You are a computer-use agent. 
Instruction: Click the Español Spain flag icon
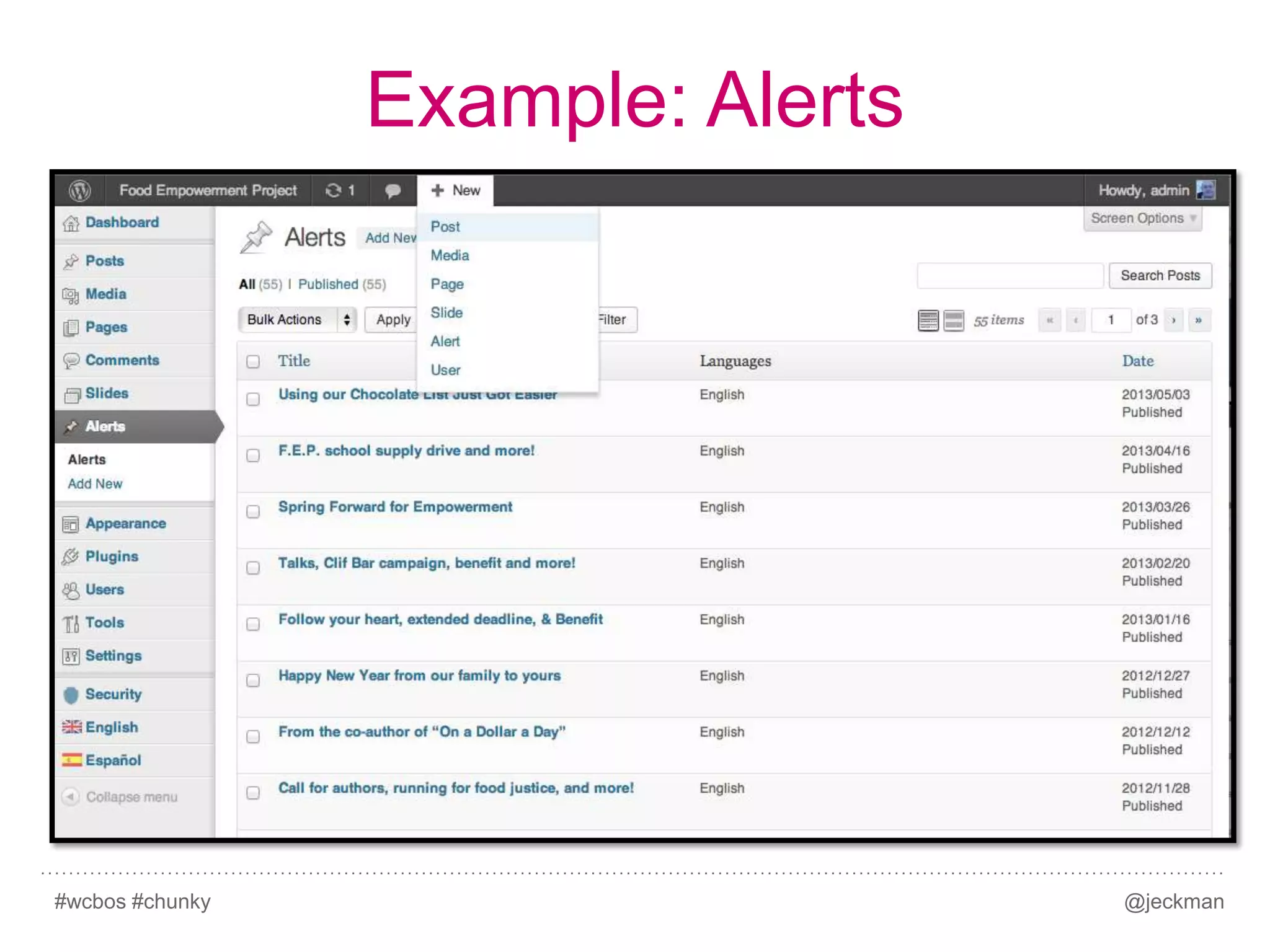(72, 760)
